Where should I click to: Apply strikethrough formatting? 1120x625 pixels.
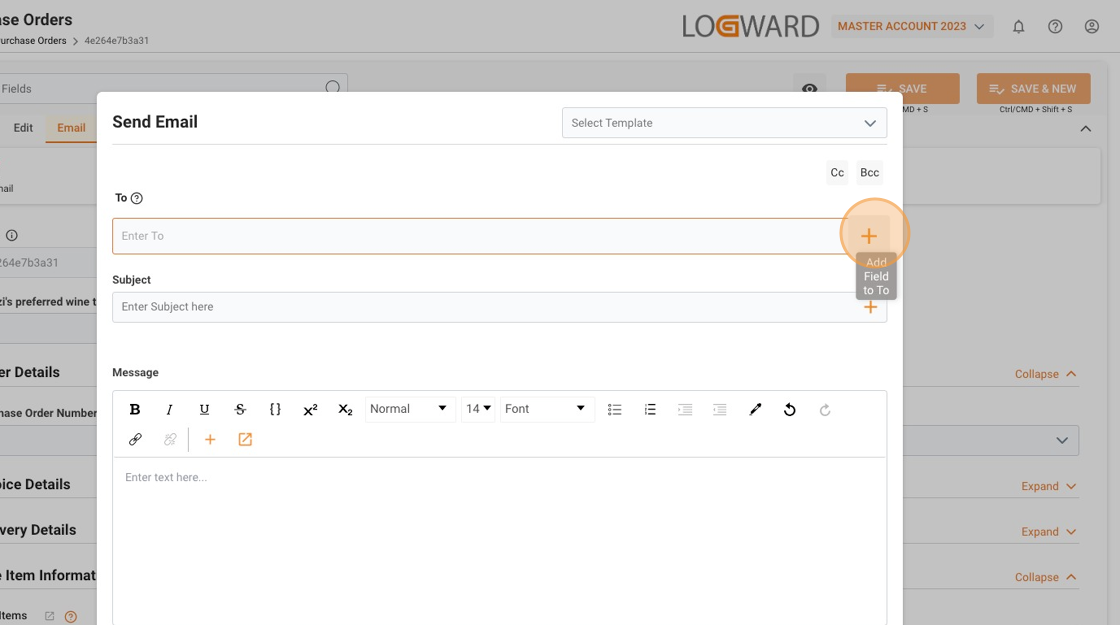click(240, 409)
